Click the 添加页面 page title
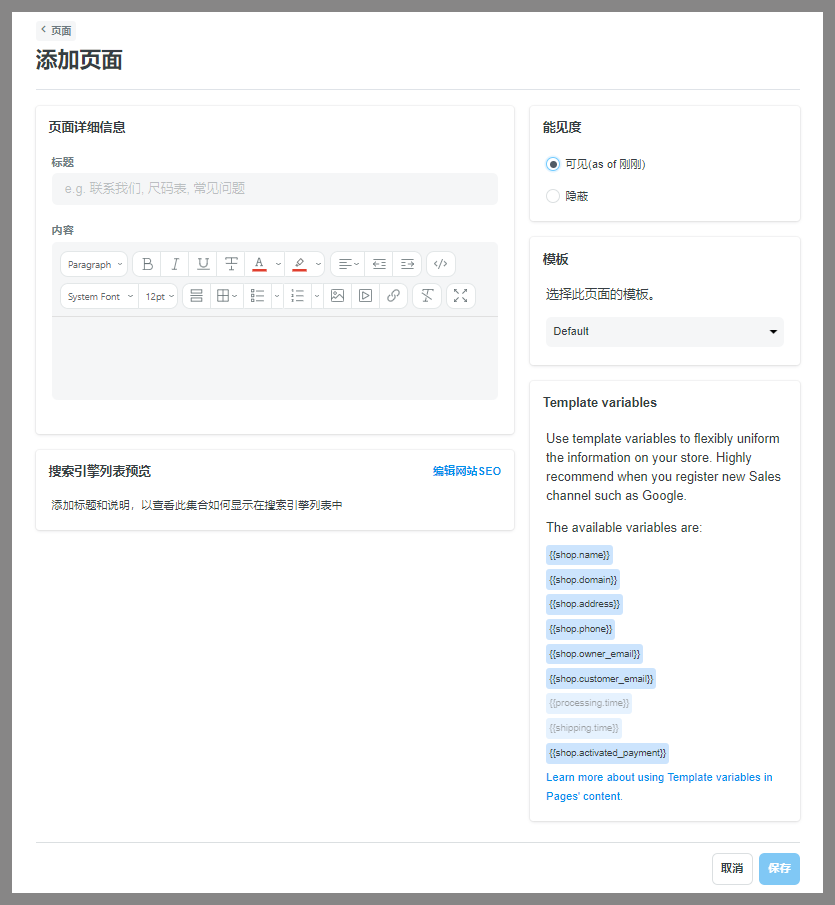The height and width of the screenshot is (905, 835). 79,60
